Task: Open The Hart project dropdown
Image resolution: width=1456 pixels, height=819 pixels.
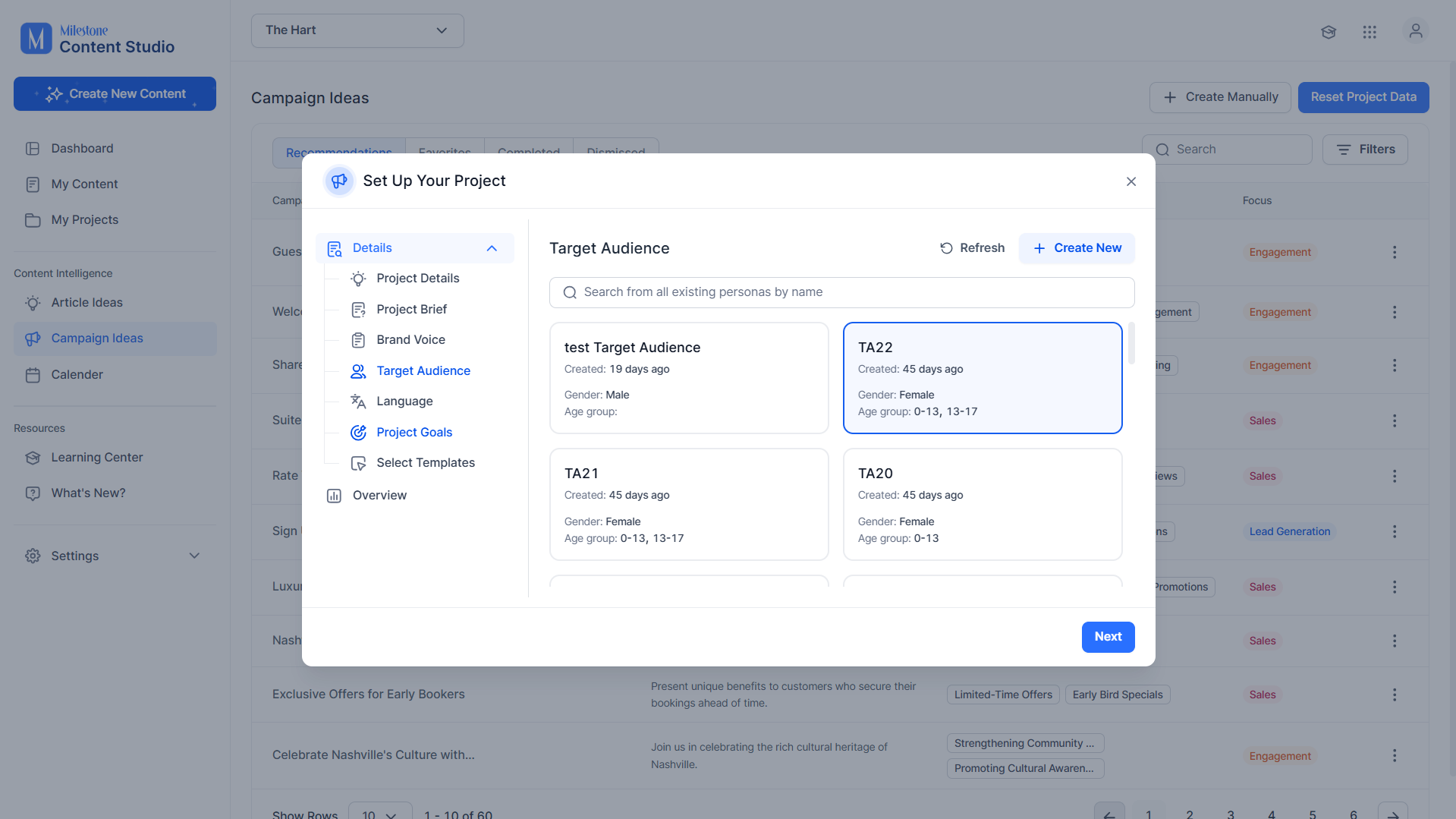Action: [357, 30]
